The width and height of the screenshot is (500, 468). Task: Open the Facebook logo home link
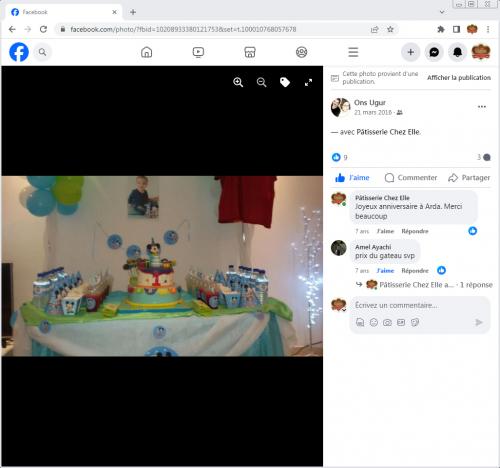tap(19, 52)
